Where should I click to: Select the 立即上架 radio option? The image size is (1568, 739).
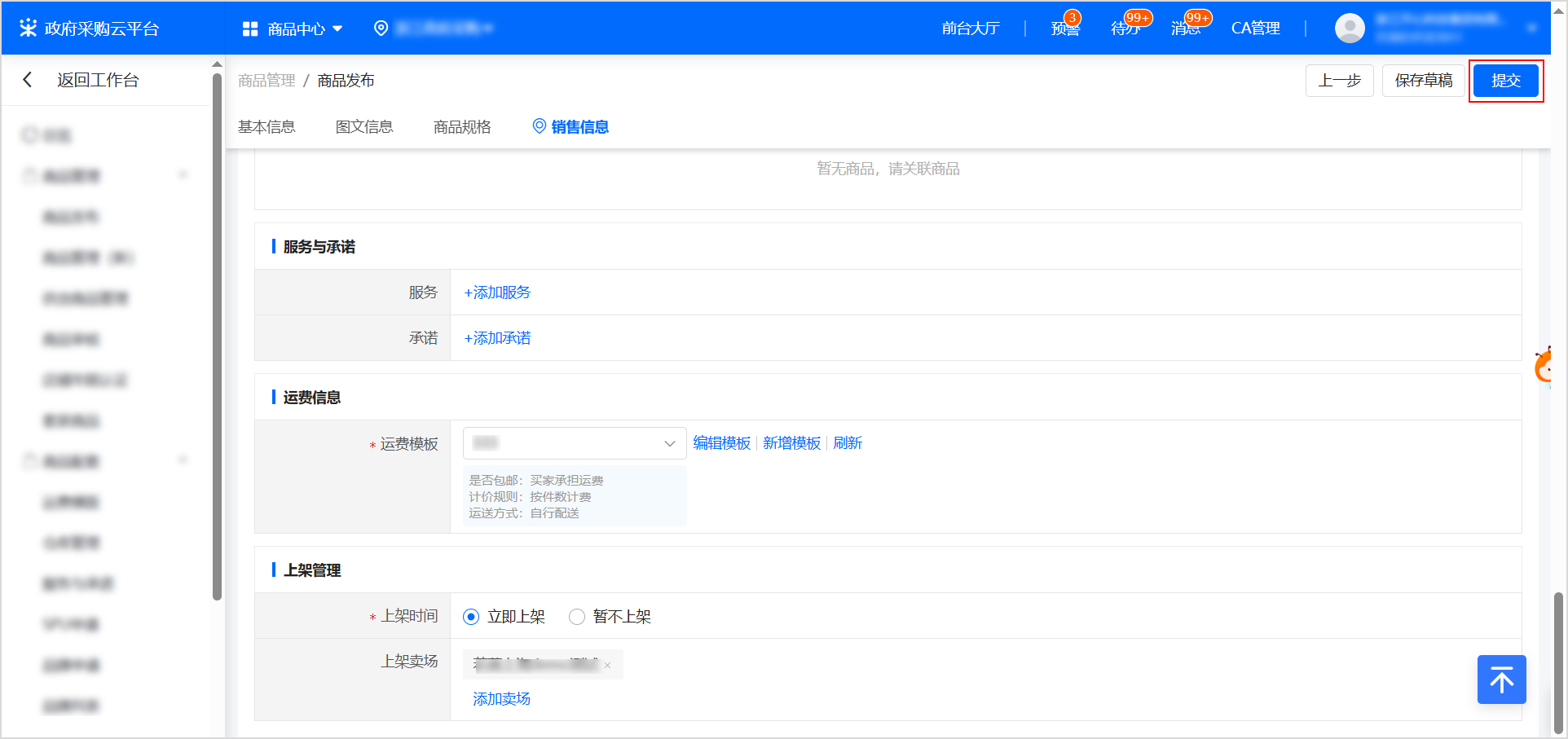click(471, 617)
